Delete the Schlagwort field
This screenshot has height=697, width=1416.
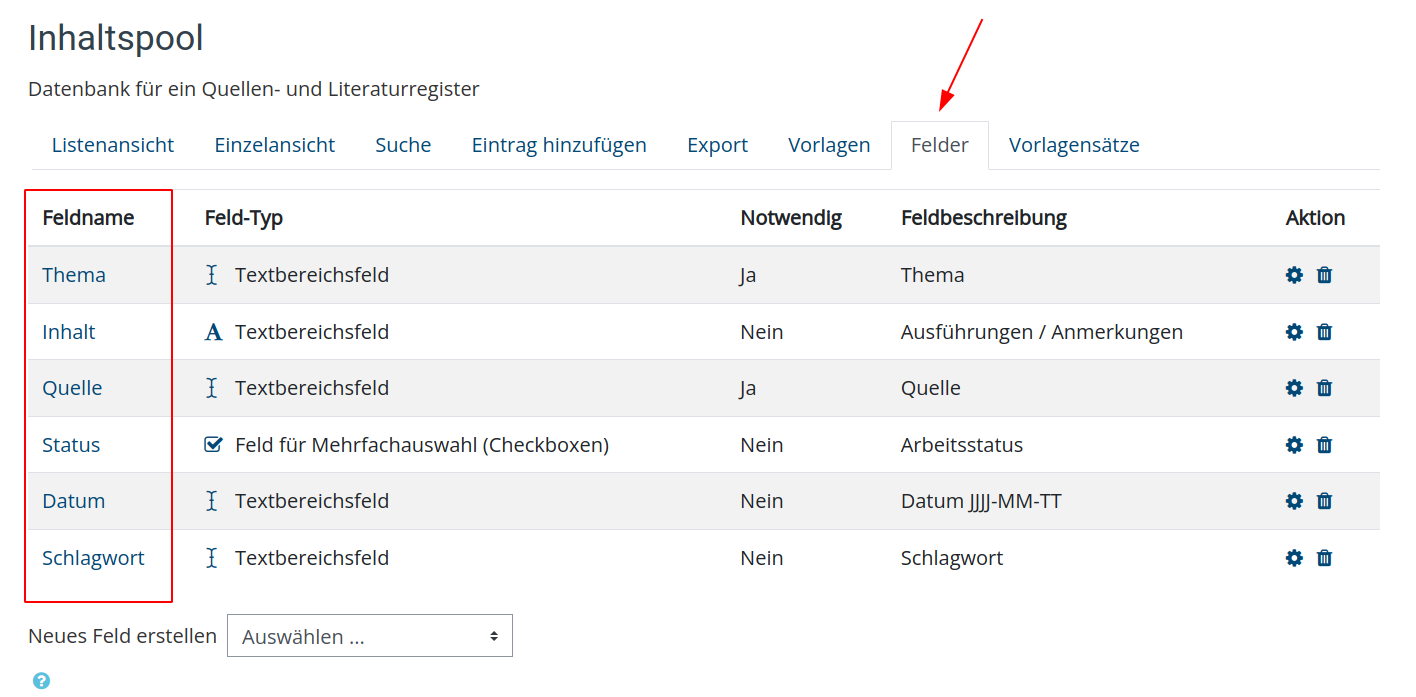pyautogui.click(x=1325, y=558)
